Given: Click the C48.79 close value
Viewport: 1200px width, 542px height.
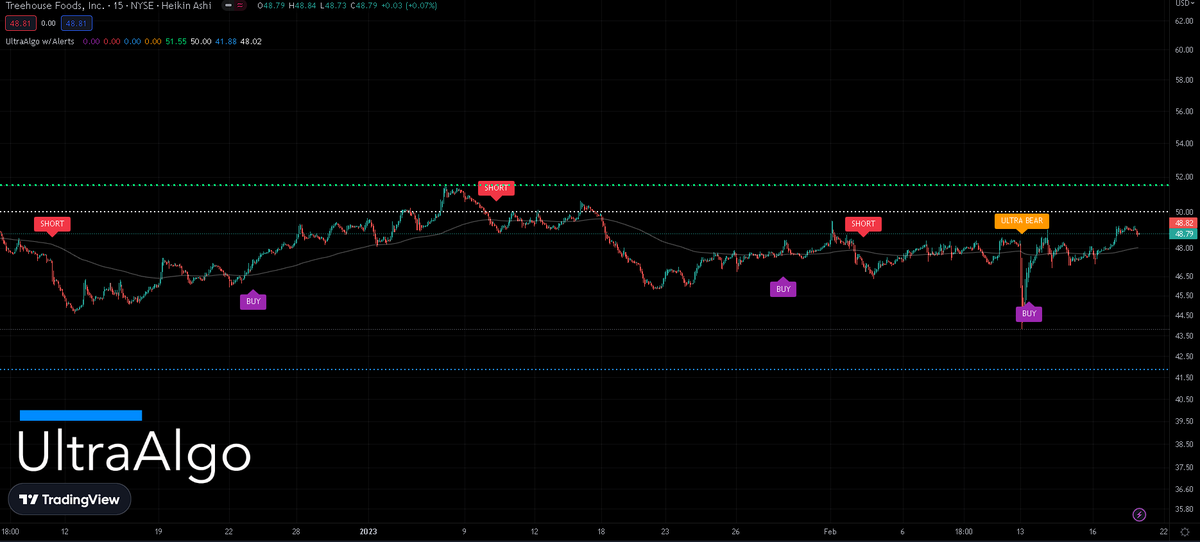Looking at the screenshot, I should tap(364, 6).
